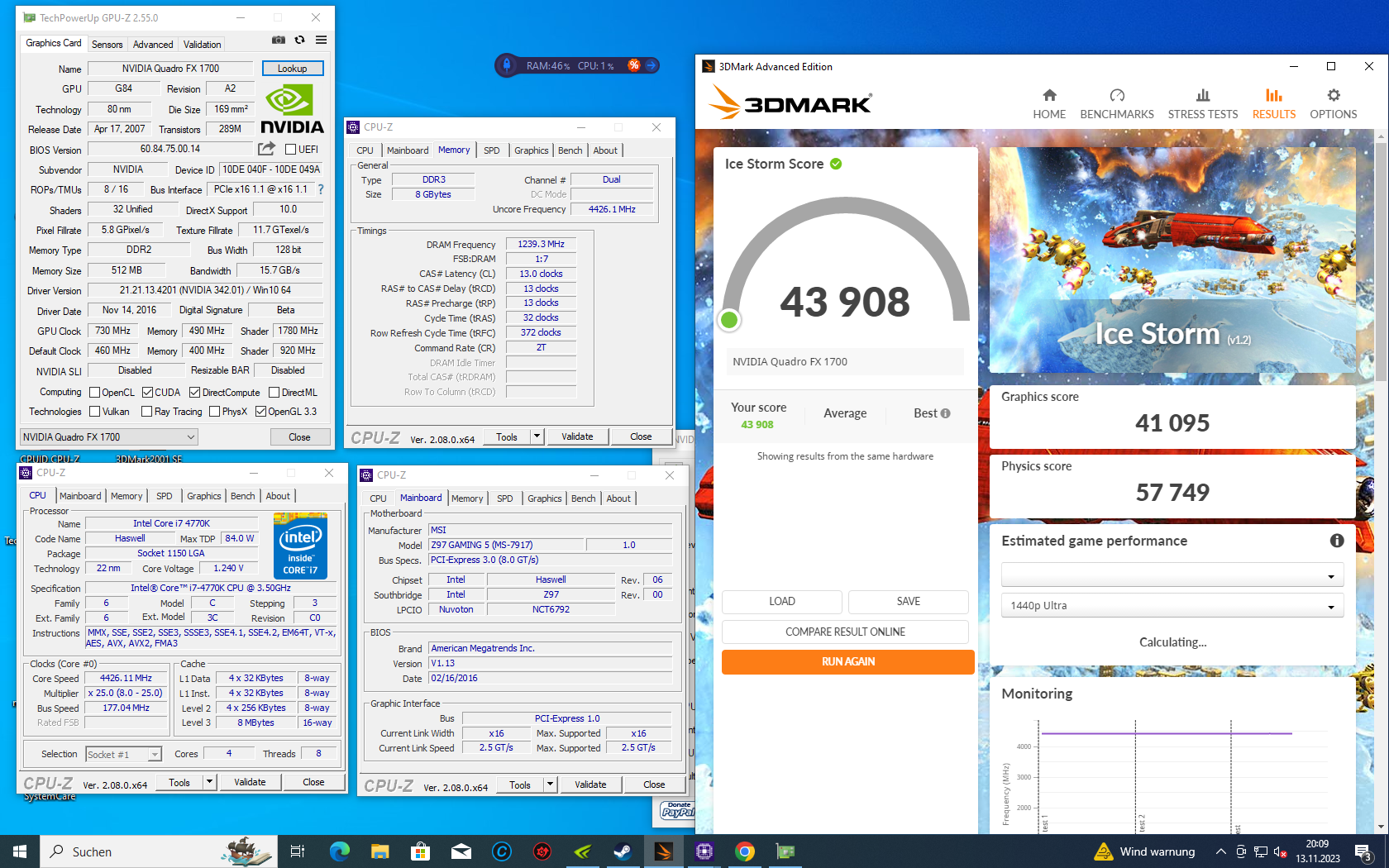1389x868 pixels.
Task: Click the Bus Interface question mark help
Action: (x=321, y=189)
